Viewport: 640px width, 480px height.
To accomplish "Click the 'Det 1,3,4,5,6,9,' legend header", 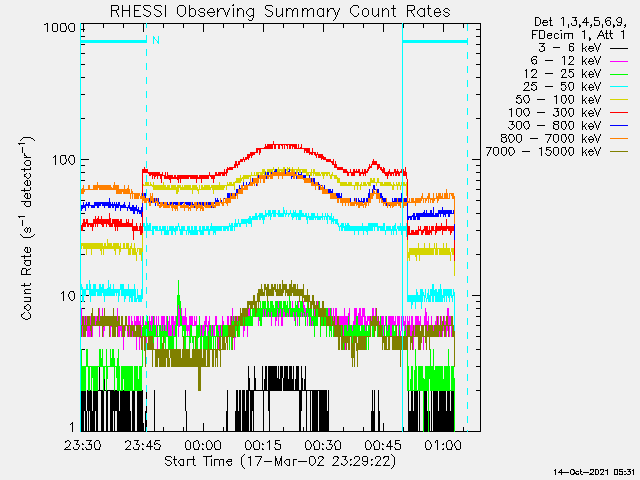I will pyautogui.click(x=580, y=22).
